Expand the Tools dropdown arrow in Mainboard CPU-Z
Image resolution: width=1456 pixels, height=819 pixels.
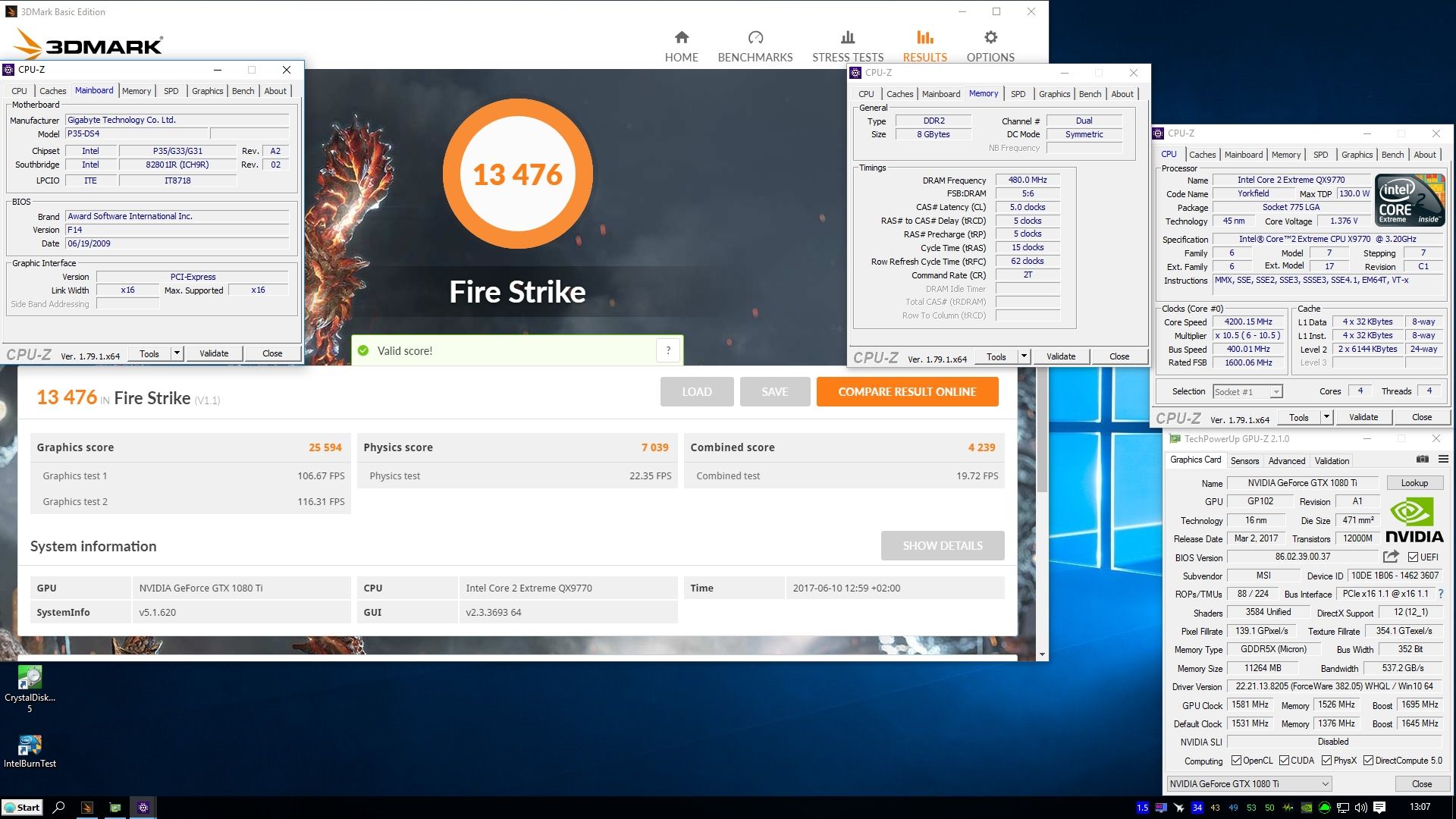(177, 353)
